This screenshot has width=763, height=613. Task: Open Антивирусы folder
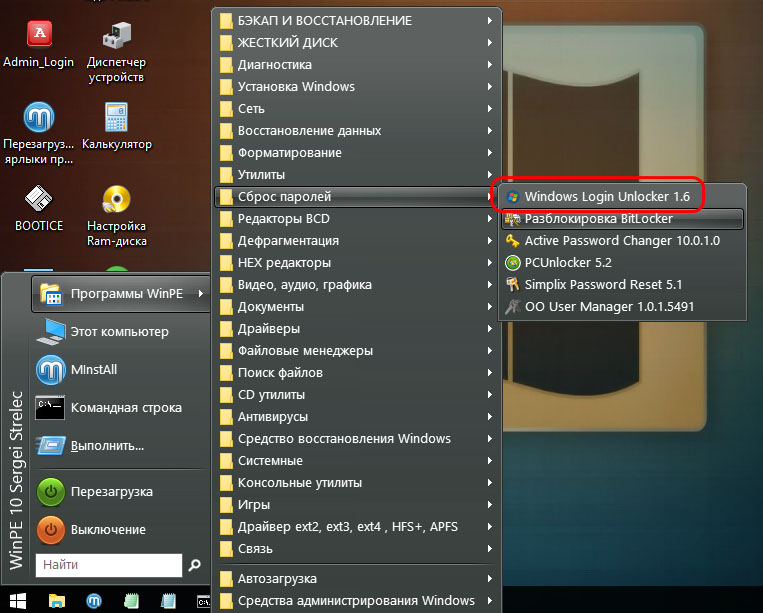pos(358,417)
